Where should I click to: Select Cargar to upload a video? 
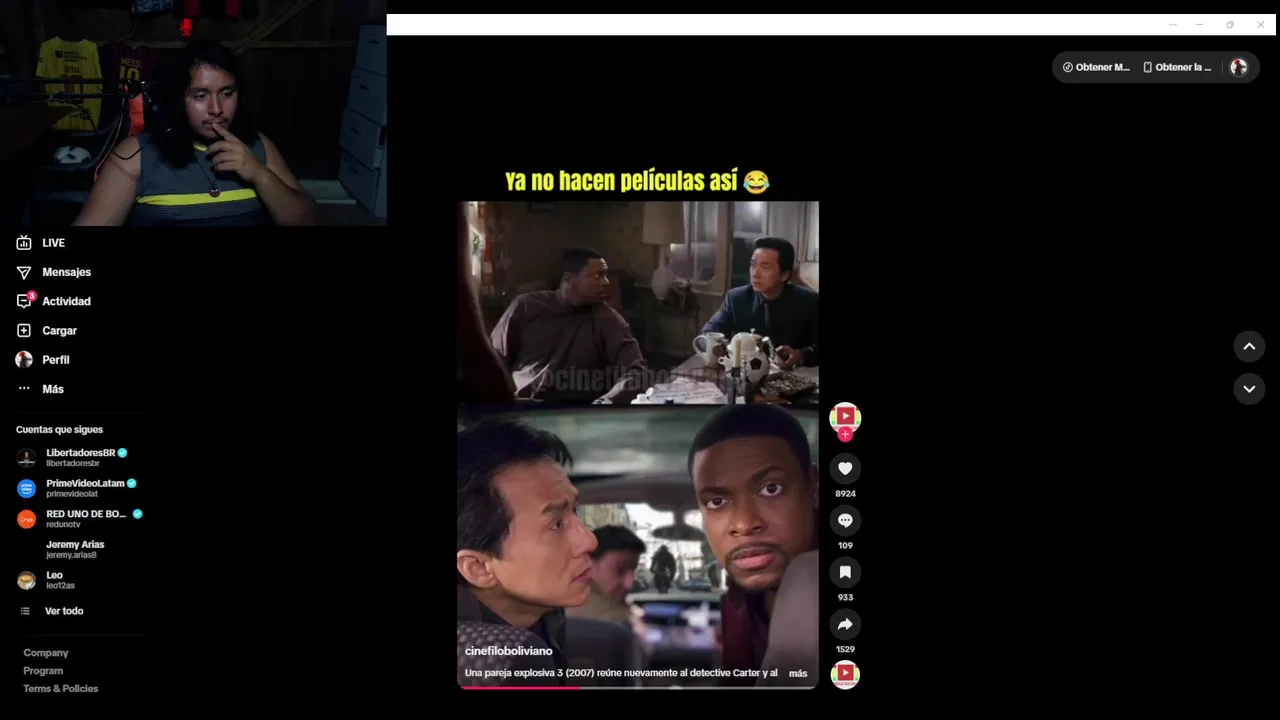coord(47,330)
